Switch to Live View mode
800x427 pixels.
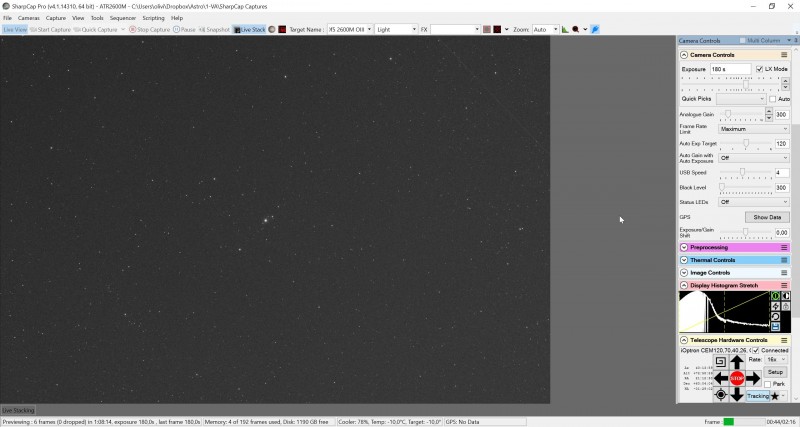pos(15,30)
